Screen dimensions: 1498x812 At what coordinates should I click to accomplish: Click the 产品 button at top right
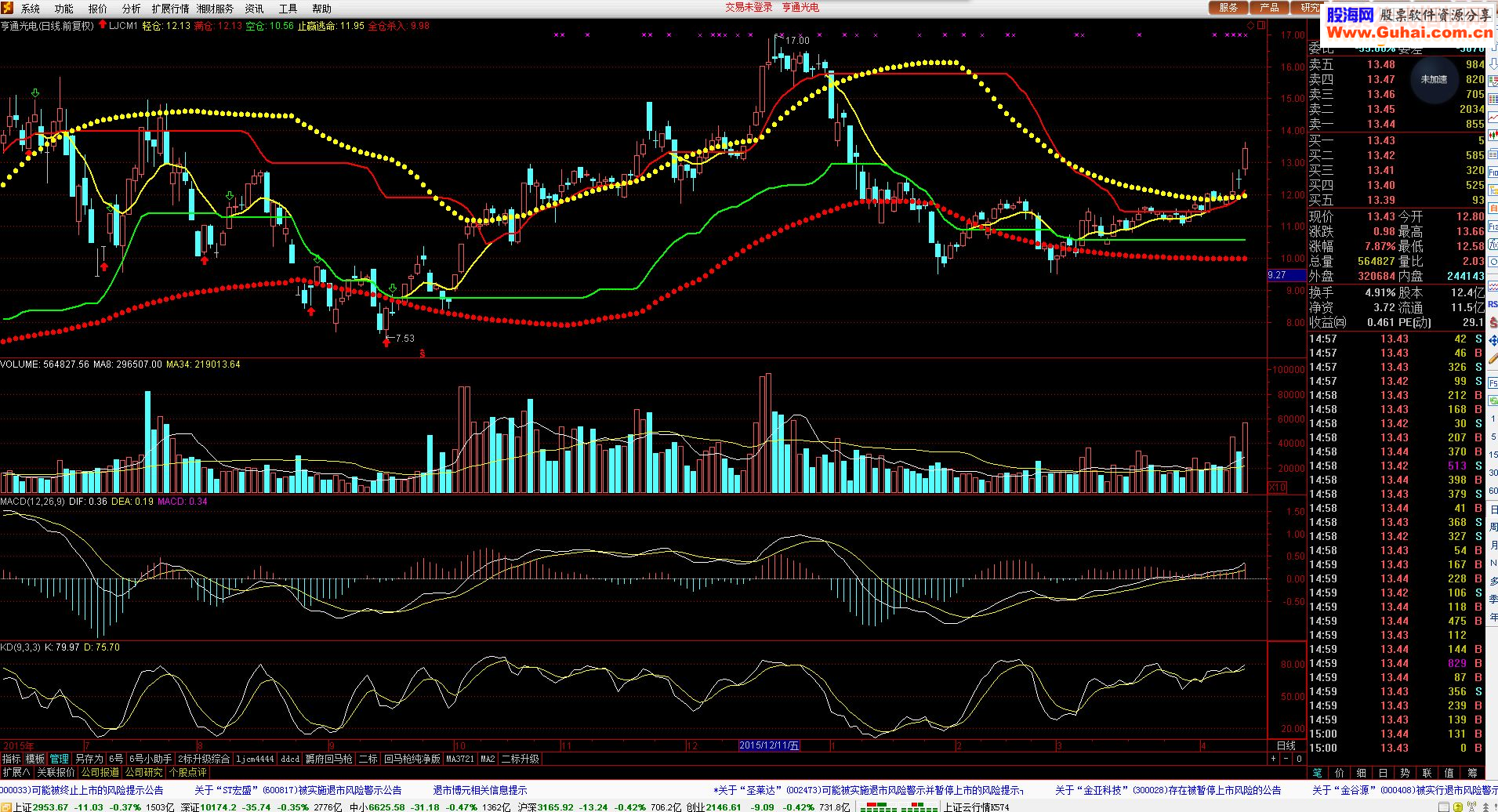[1269, 8]
